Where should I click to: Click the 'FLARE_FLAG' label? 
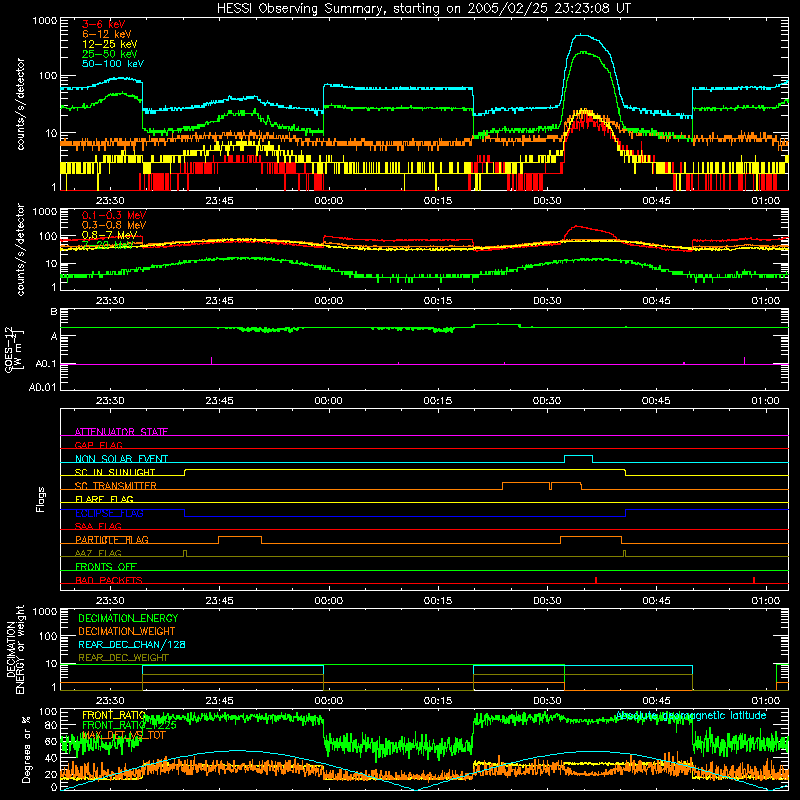point(104,499)
